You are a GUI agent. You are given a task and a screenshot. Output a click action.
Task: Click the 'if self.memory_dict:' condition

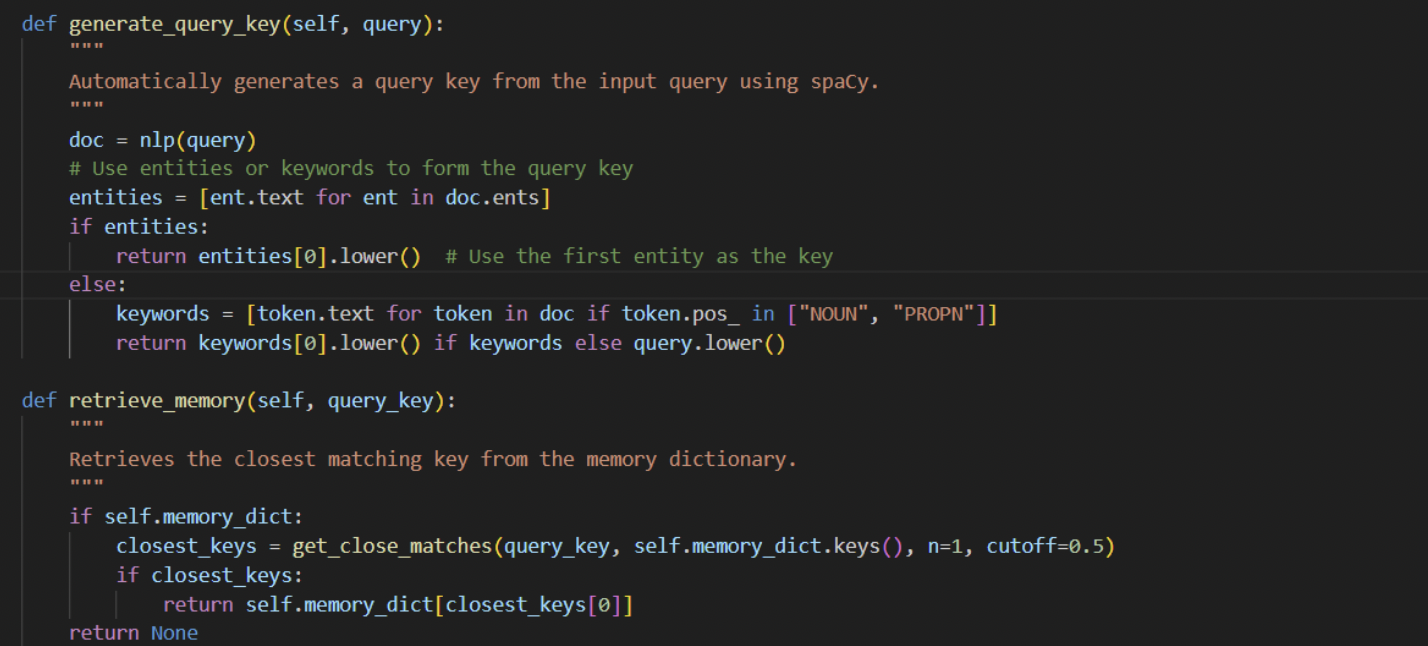point(185,517)
